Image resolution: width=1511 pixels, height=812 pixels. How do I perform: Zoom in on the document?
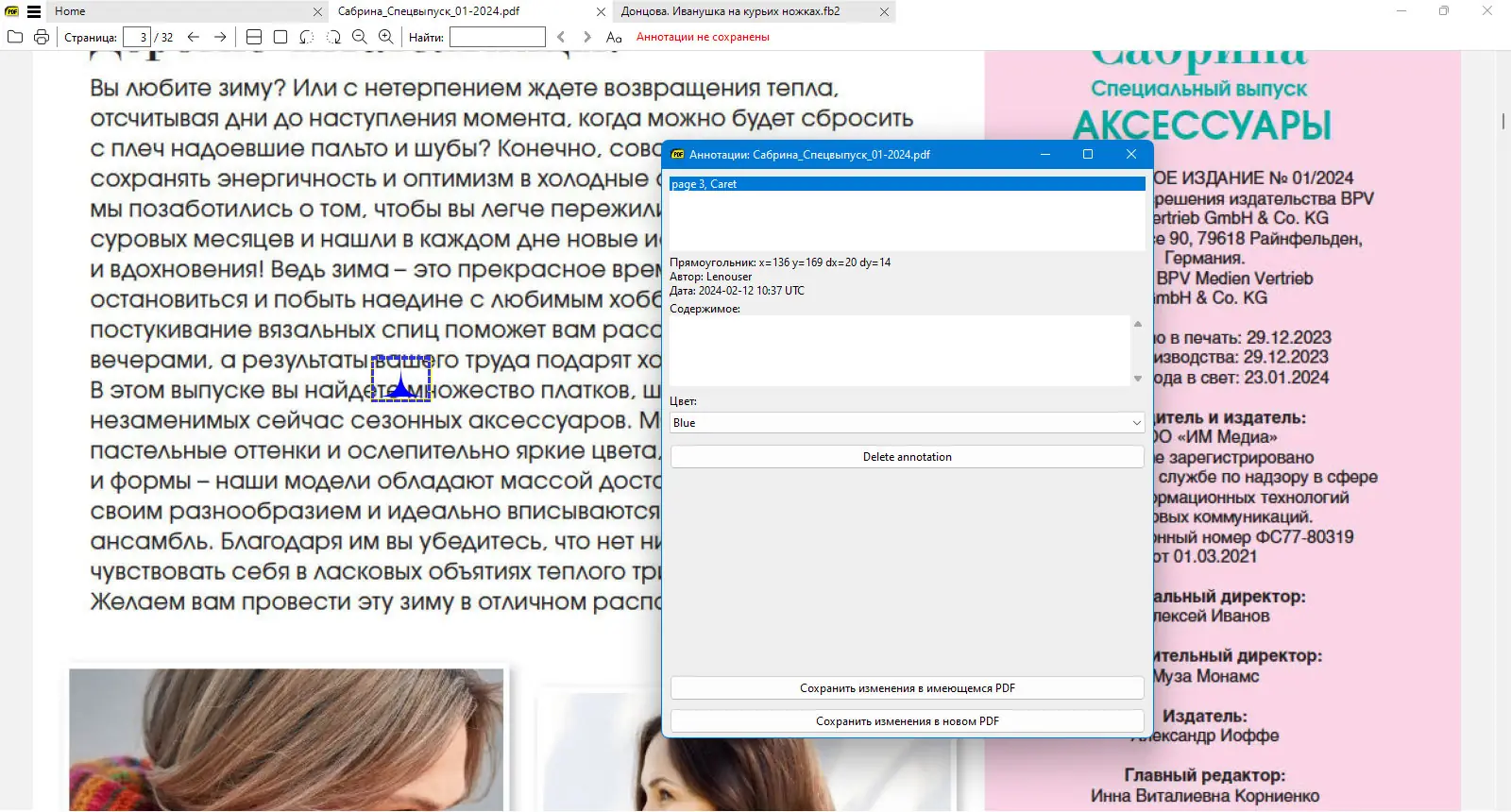coord(386,37)
